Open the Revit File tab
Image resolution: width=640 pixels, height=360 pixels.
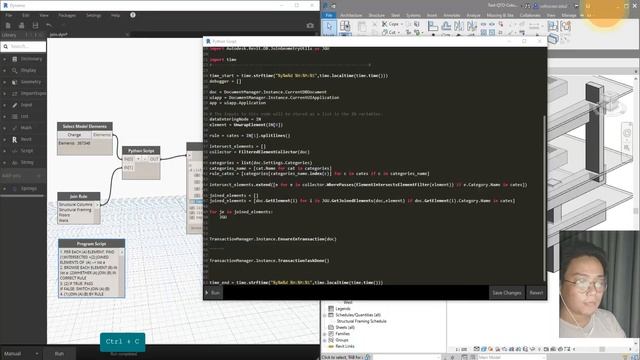(329, 15)
